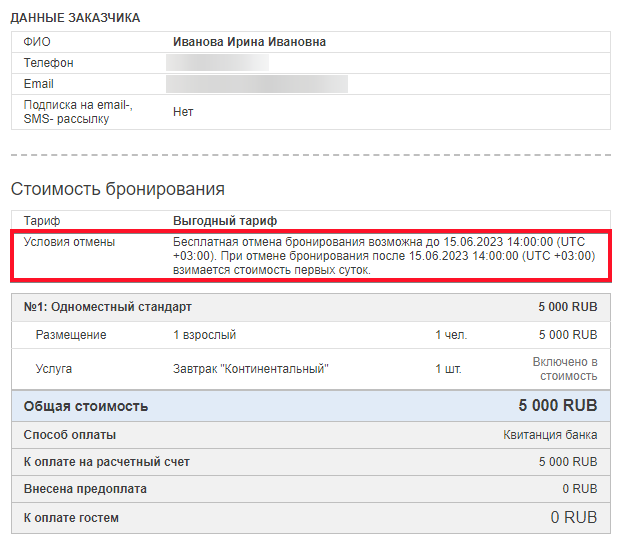This screenshot has height=540, width=618.
Task: Select the ДАННЫЕ ЗАКАЗЧИКА section heading
Action: point(75,18)
